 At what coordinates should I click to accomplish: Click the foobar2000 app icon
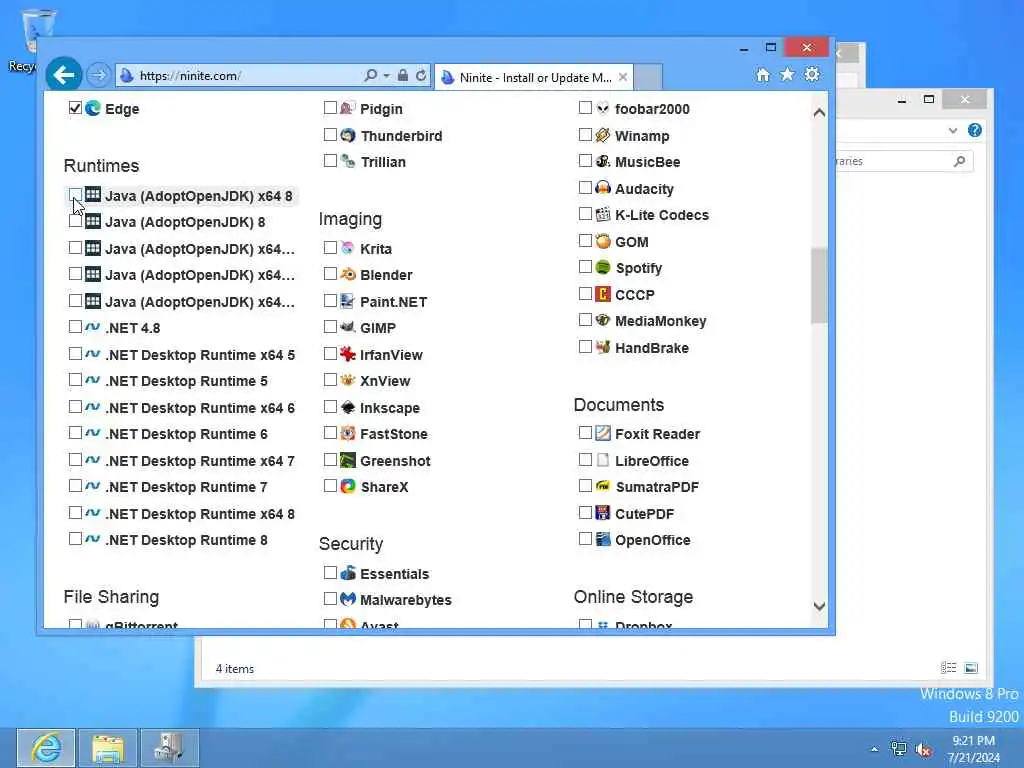pos(603,108)
